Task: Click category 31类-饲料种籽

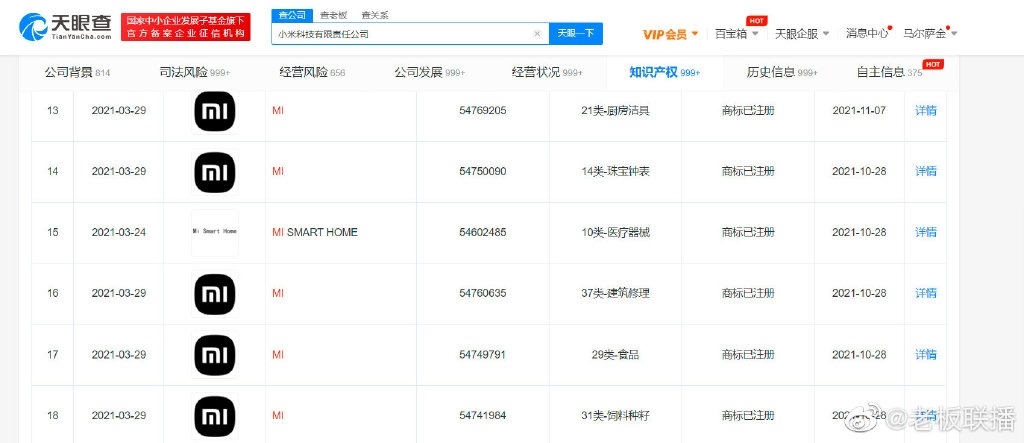Action: [615, 416]
